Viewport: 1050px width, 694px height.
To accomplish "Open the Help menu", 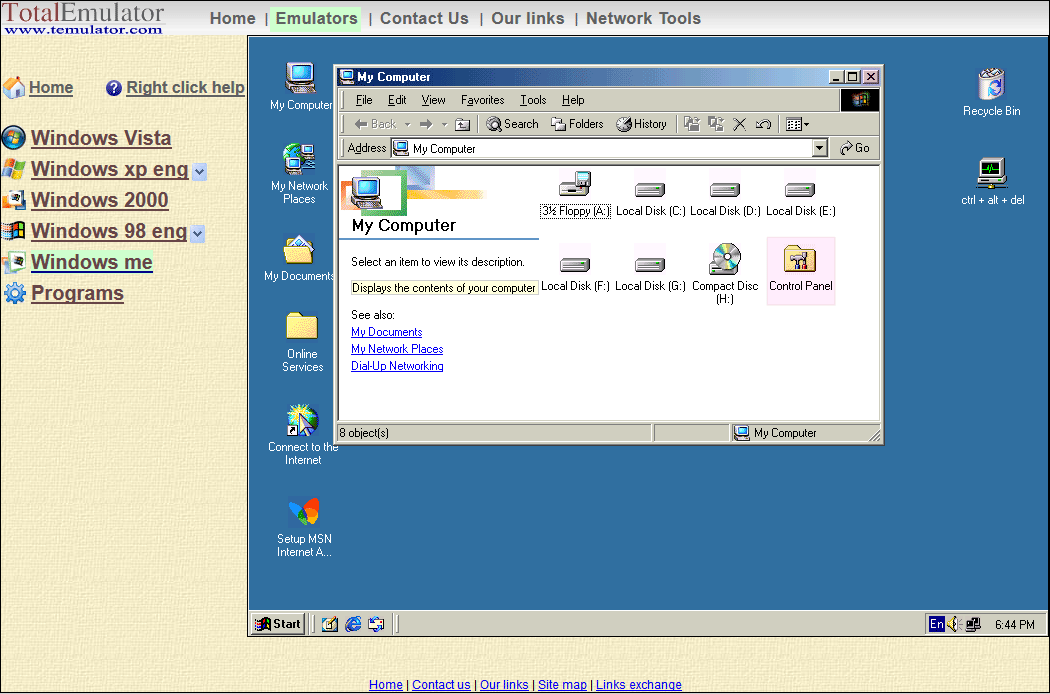I will tap(573, 100).
